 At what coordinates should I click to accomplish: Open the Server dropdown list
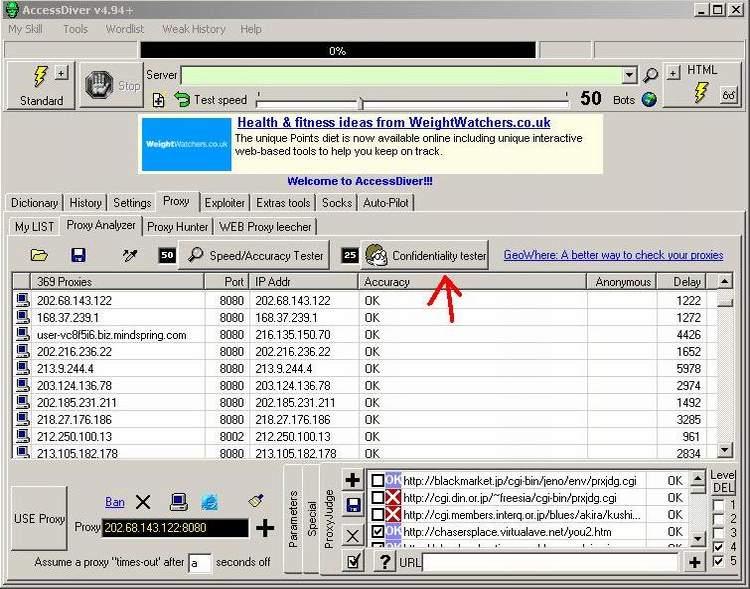click(629, 76)
